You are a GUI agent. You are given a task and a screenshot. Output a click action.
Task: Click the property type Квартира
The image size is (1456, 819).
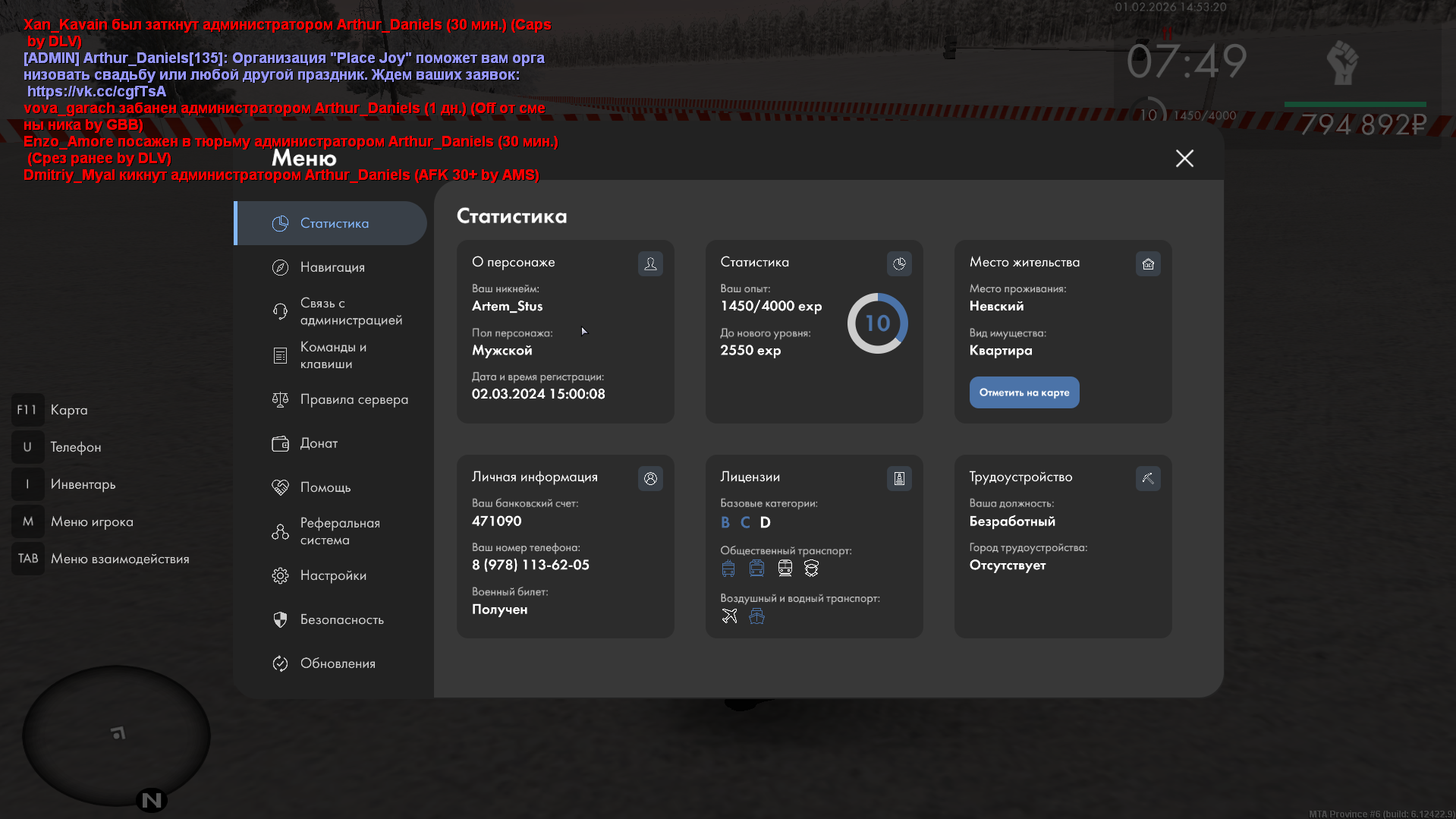tap(1001, 350)
